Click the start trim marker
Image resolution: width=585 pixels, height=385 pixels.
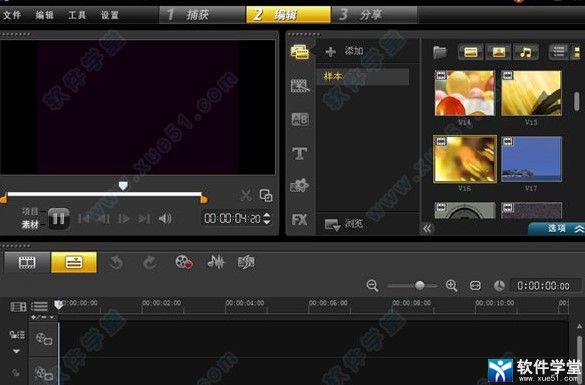pos(4,199)
